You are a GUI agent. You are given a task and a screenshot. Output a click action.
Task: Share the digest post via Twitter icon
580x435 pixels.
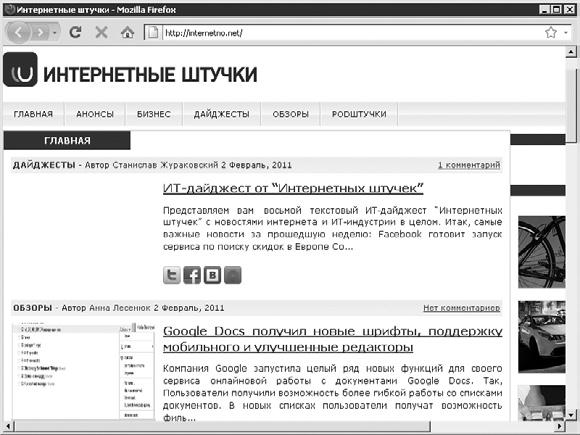172,275
